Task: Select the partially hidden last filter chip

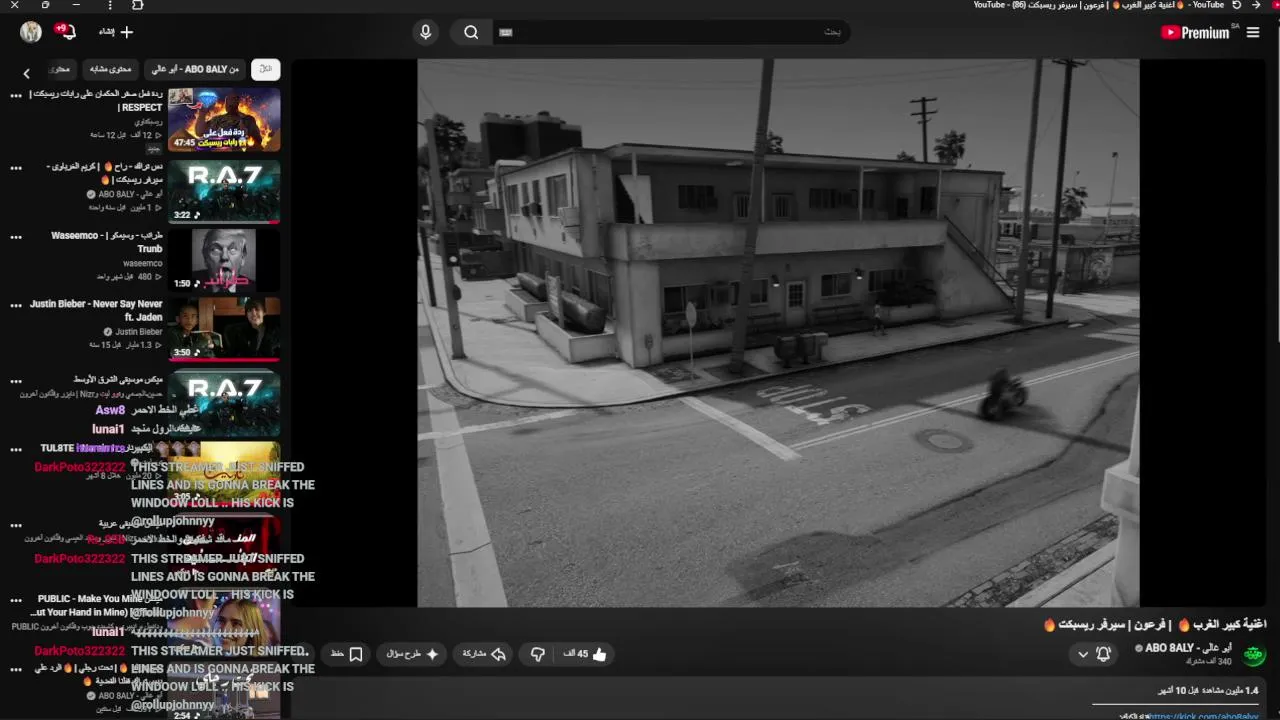Action: coord(60,69)
